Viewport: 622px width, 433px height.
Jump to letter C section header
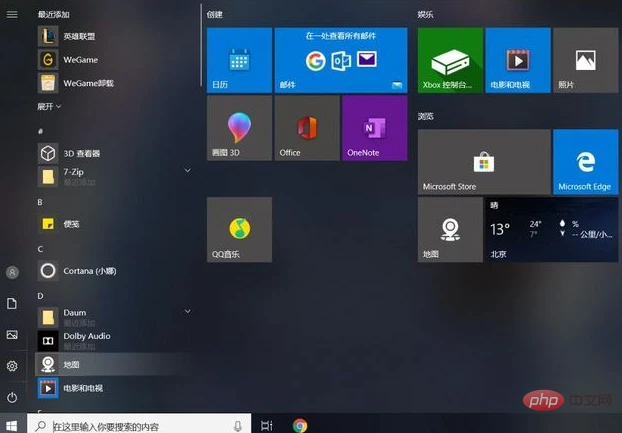click(40, 249)
